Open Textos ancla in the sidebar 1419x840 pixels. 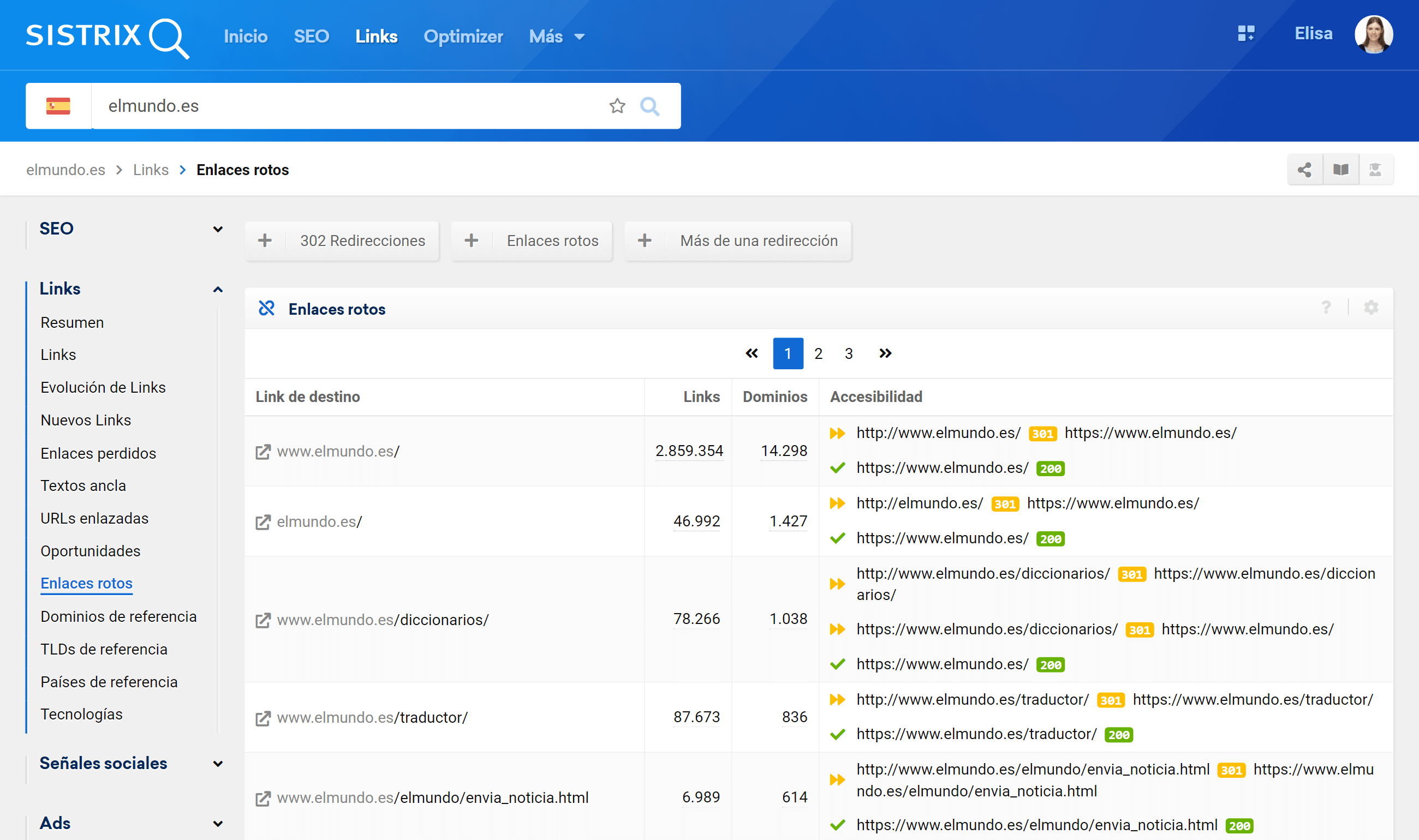84,485
